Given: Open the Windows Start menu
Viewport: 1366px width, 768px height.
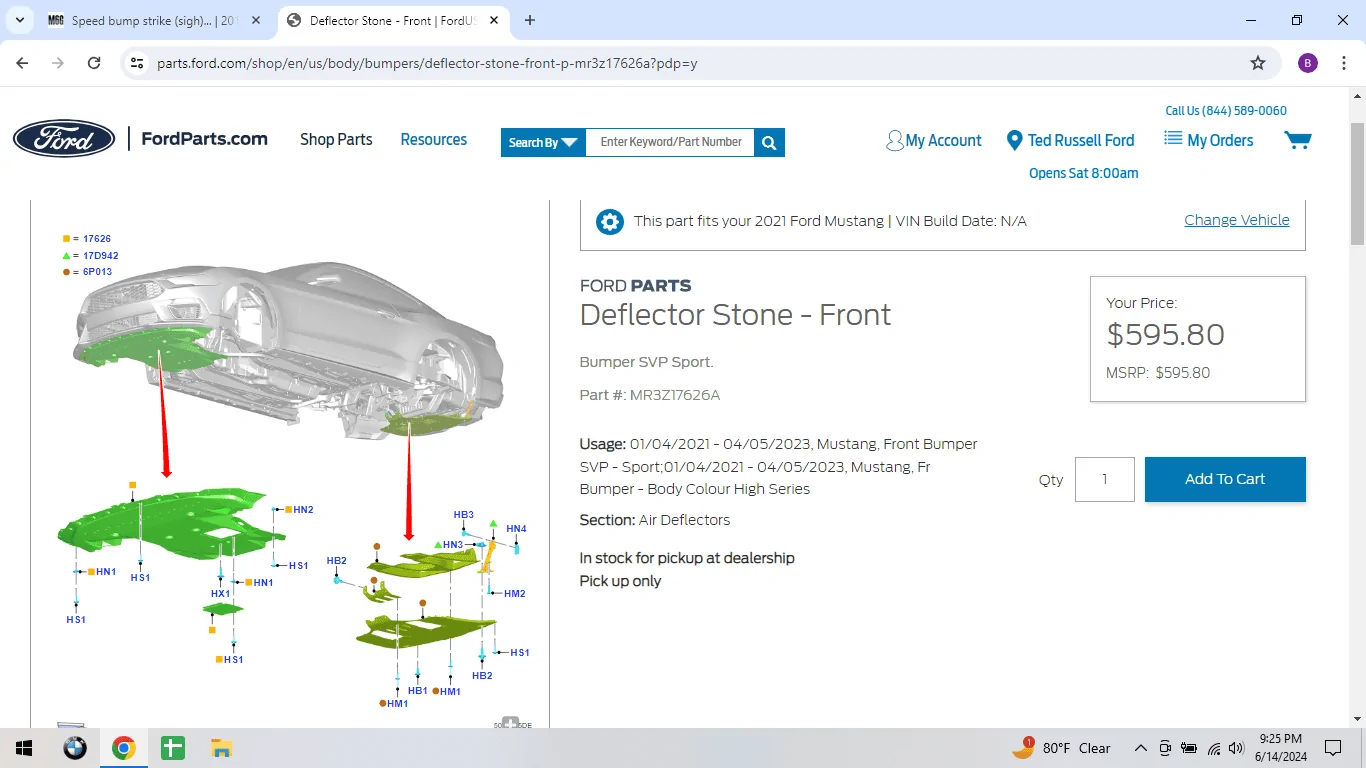Looking at the screenshot, I should pos(24,748).
